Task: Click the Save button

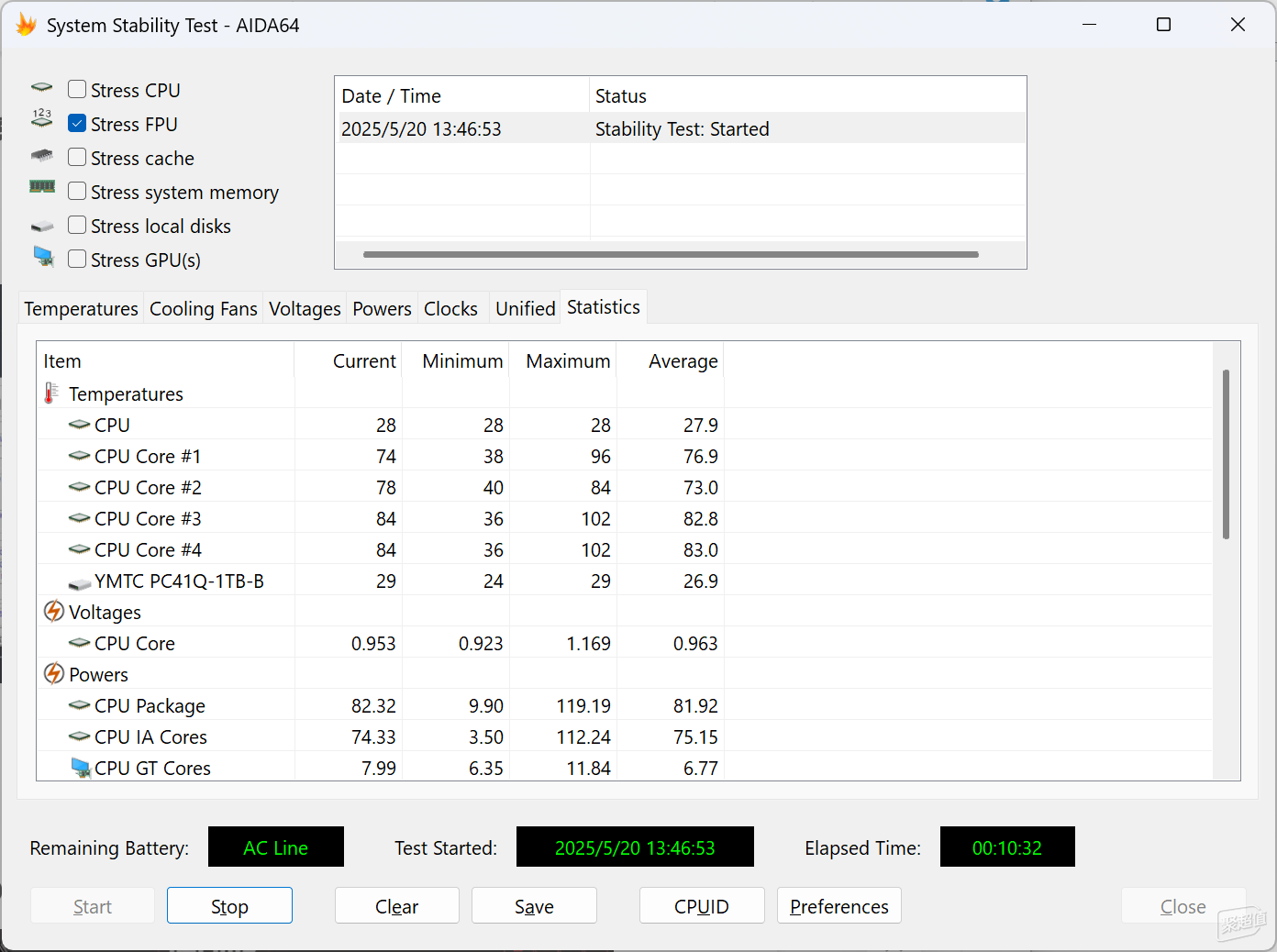Action: [x=534, y=906]
